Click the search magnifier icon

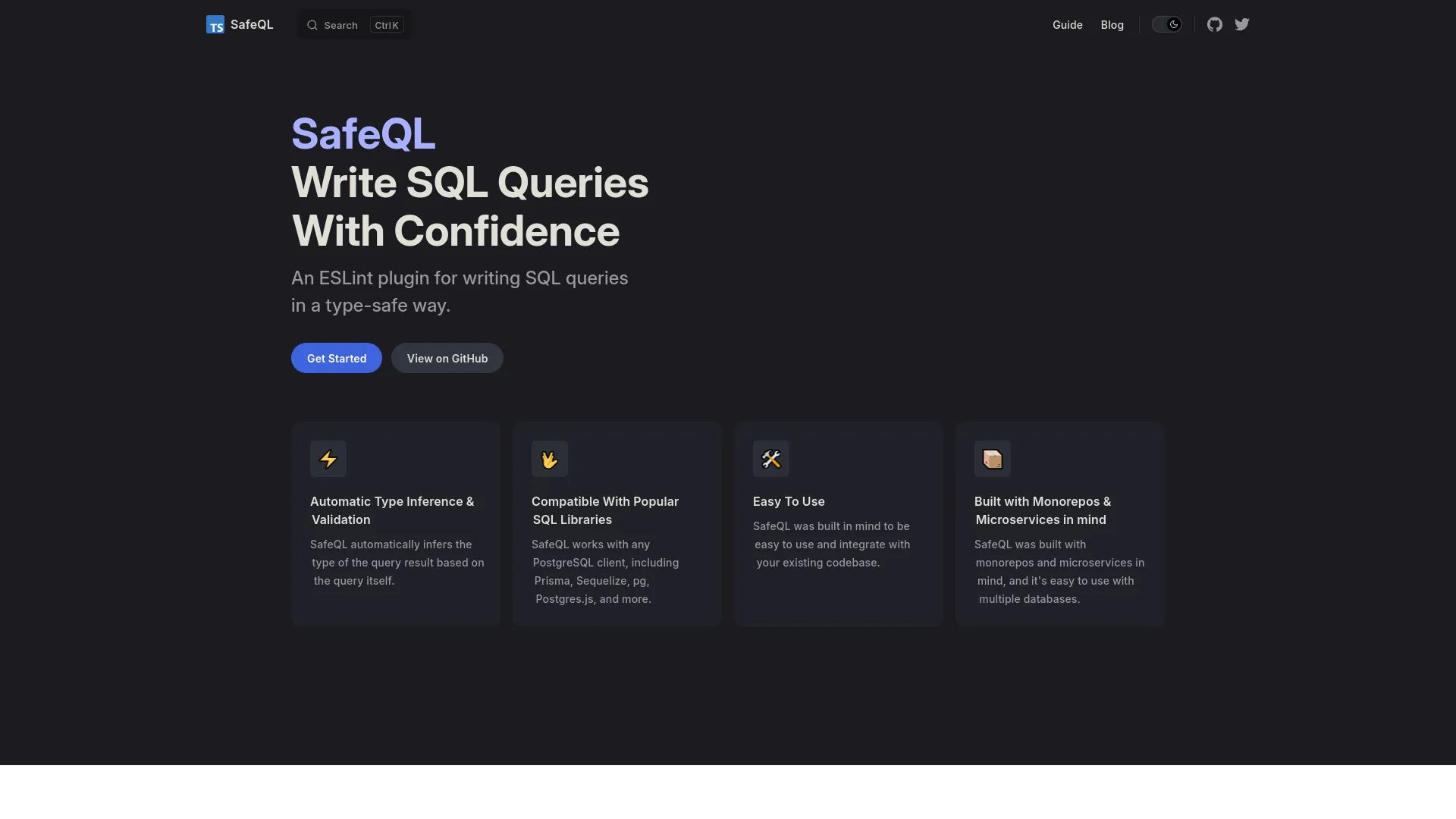[312, 25]
